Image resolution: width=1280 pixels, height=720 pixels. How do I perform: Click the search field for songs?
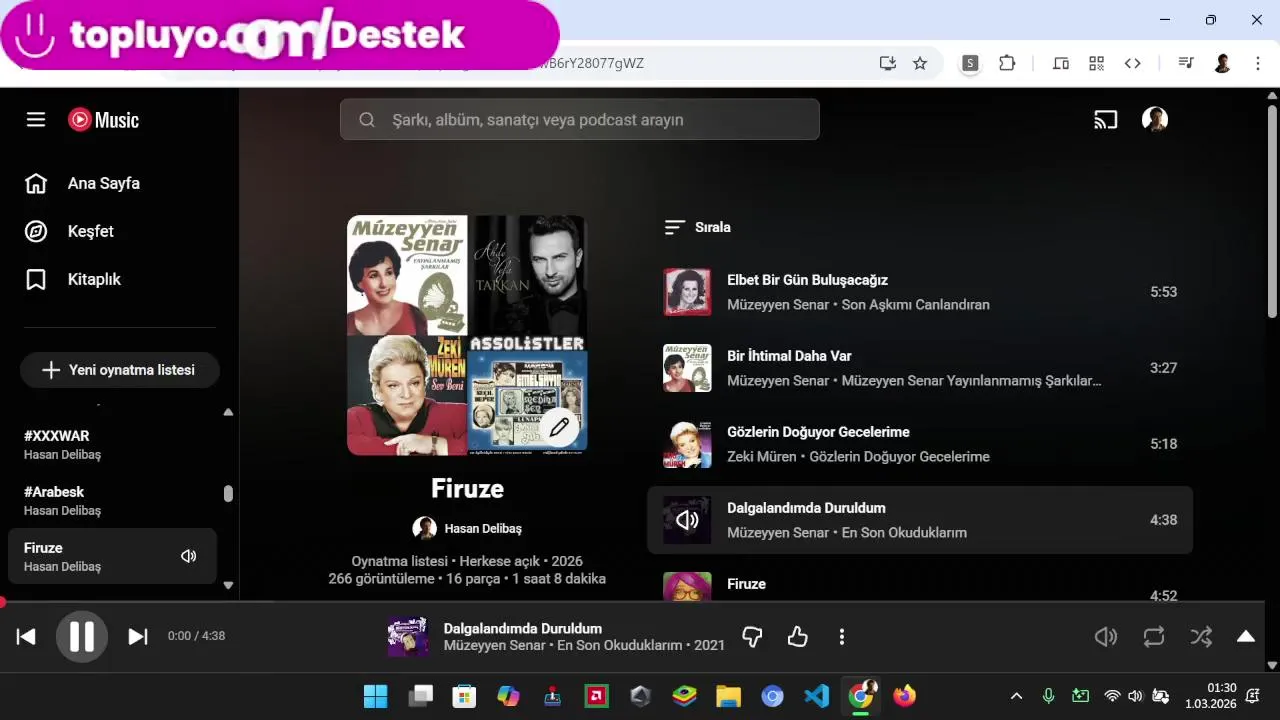(579, 119)
